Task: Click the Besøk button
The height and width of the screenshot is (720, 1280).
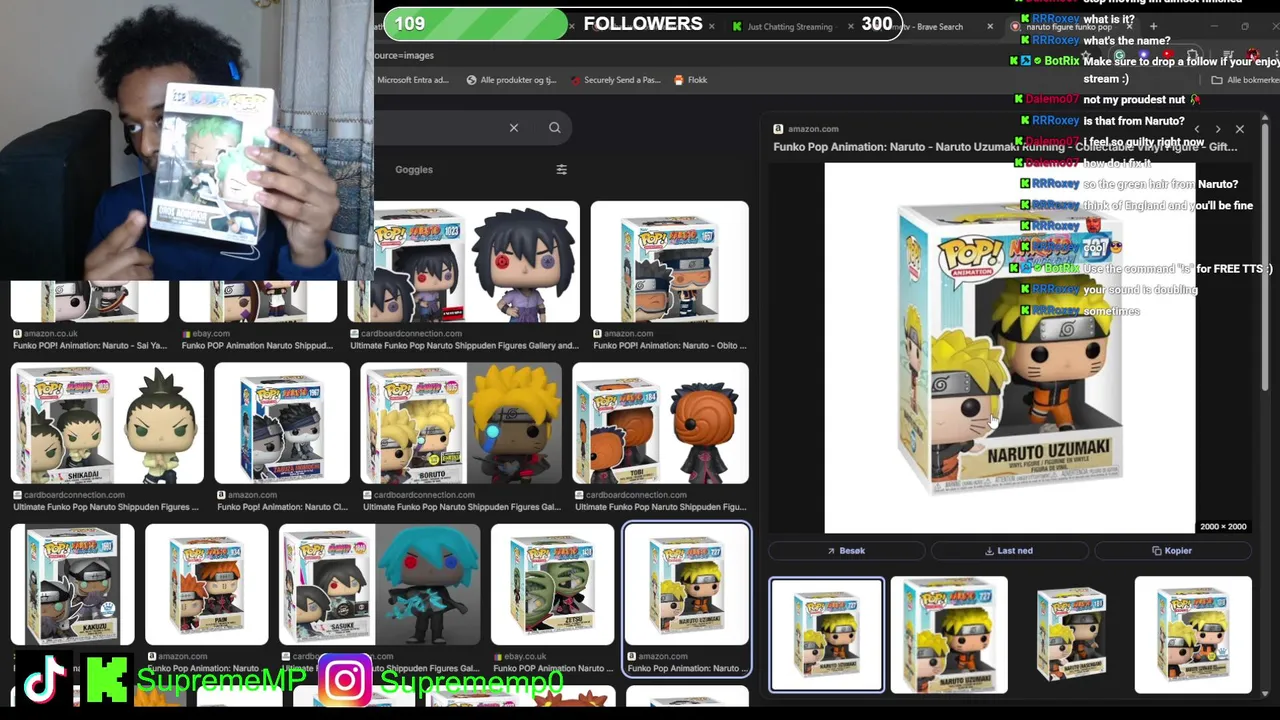Action: [x=846, y=551]
